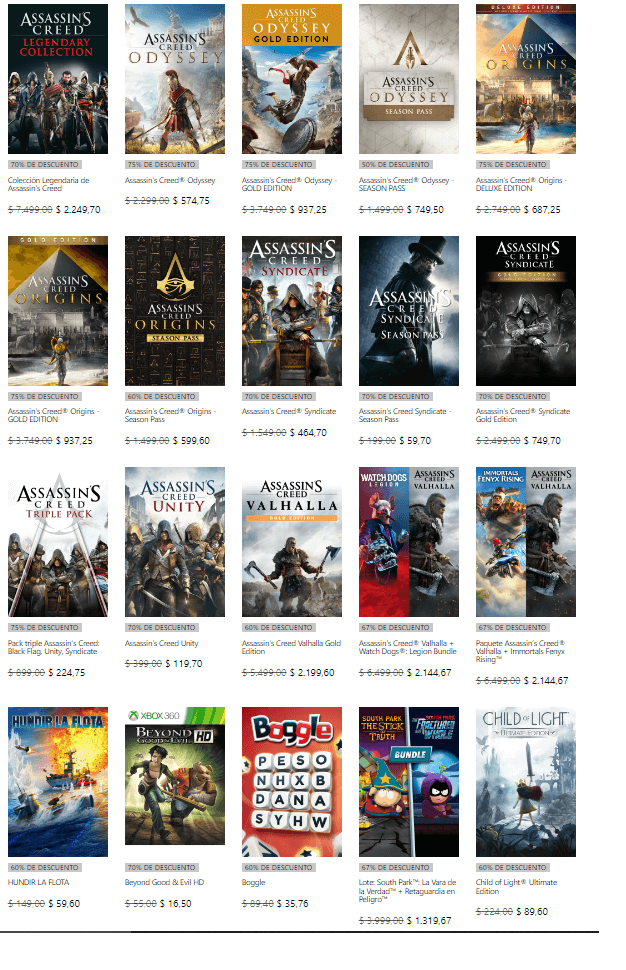626x970 pixels.
Task: Open the 'Assassin's Creed® Syndicate Gold Edition' title link
Action: 523,416
